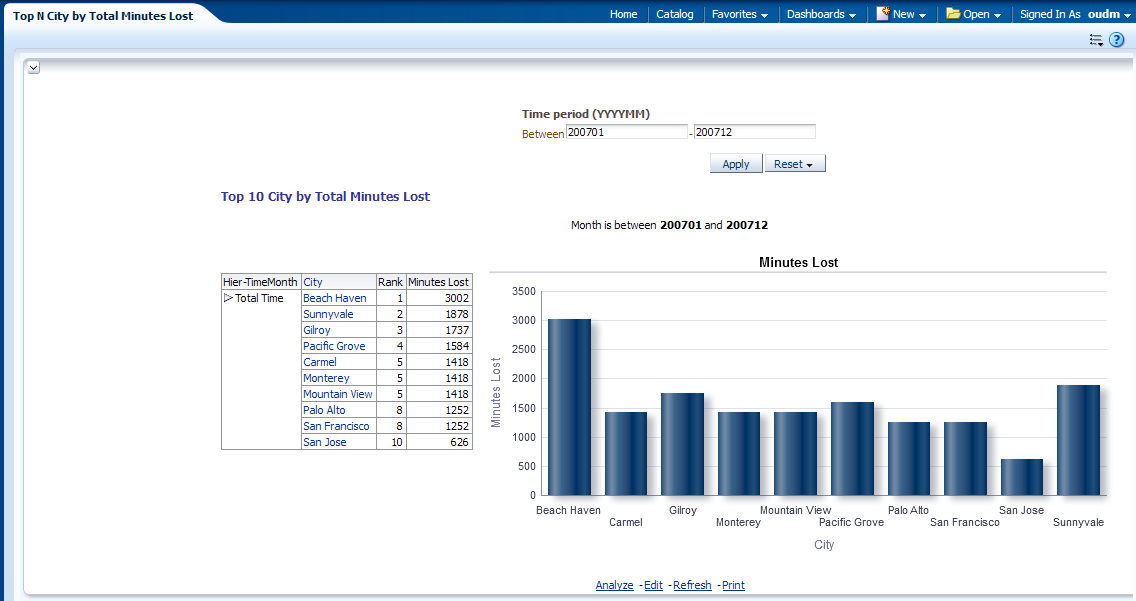
Task: Go to Home in the global header
Action: 623,14
